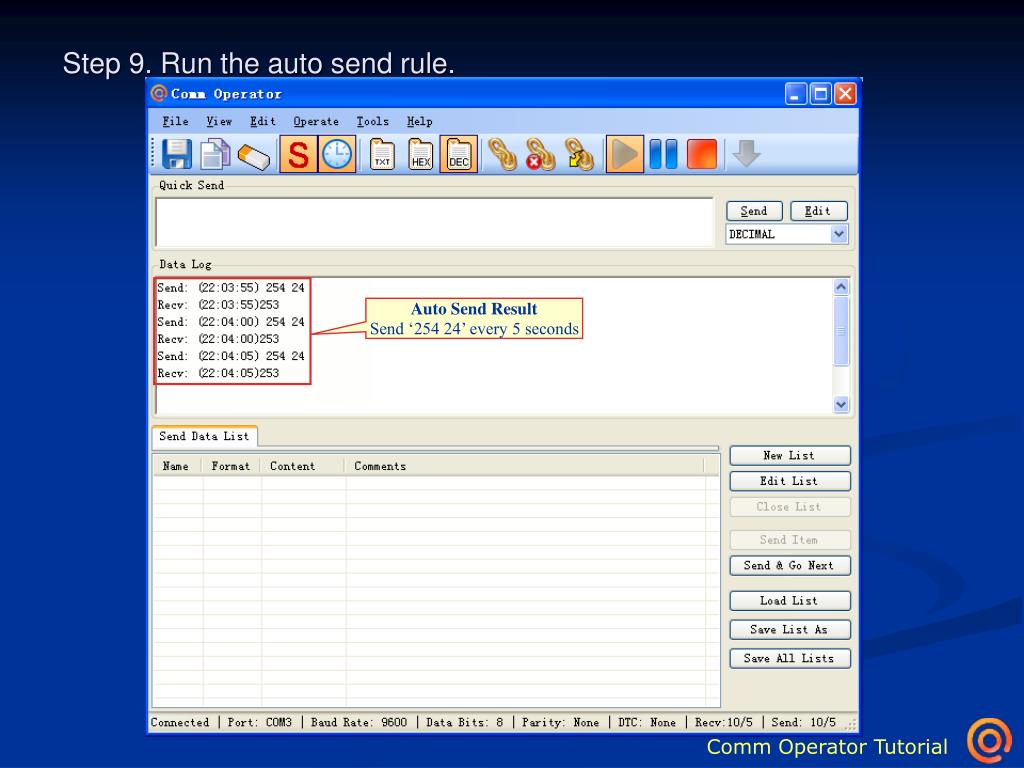Click the Copy documents toolbar icon
The height and width of the screenshot is (768, 1024).
coord(215,155)
